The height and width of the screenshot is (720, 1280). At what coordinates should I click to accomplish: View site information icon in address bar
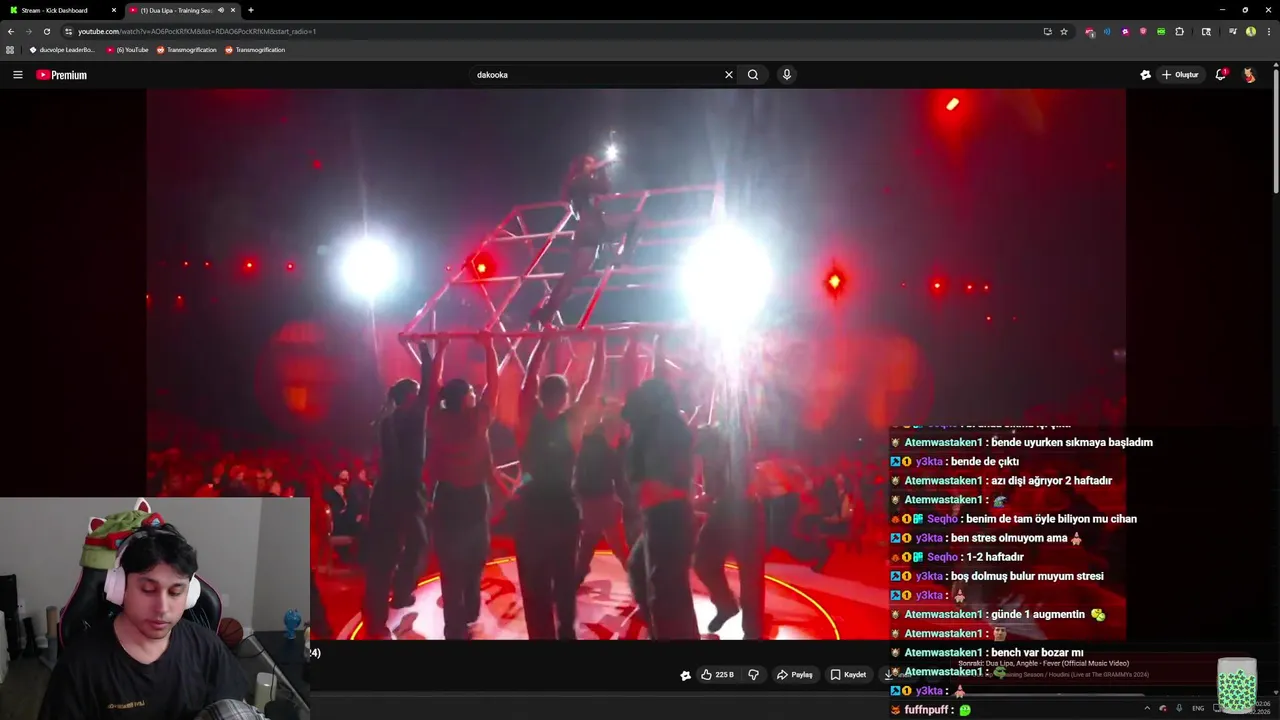(68, 31)
